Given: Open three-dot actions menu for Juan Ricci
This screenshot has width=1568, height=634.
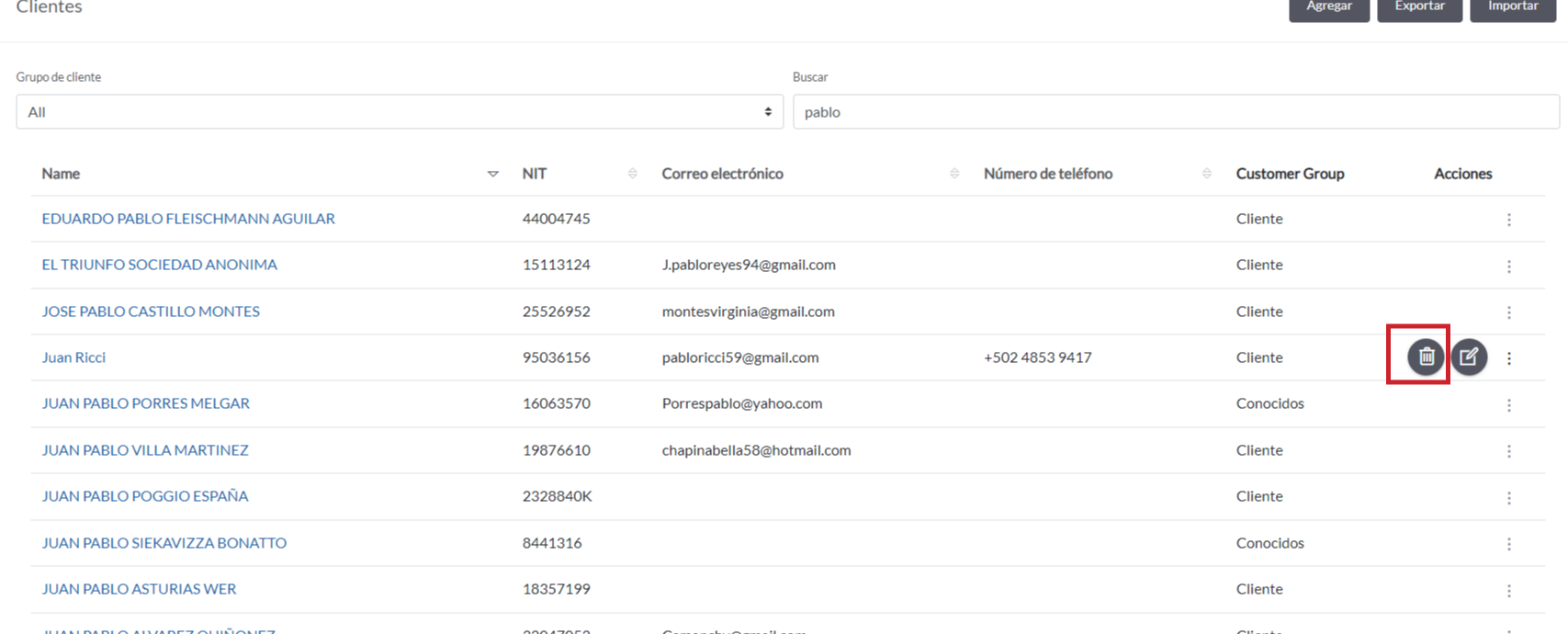Looking at the screenshot, I should (x=1508, y=358).
